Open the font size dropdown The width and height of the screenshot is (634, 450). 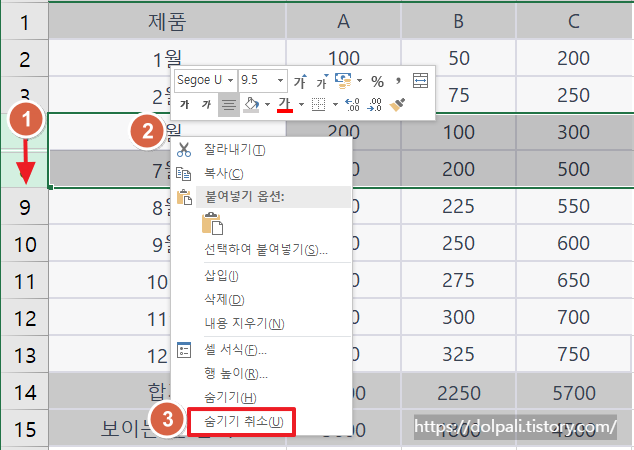click(x=280, y=80)
